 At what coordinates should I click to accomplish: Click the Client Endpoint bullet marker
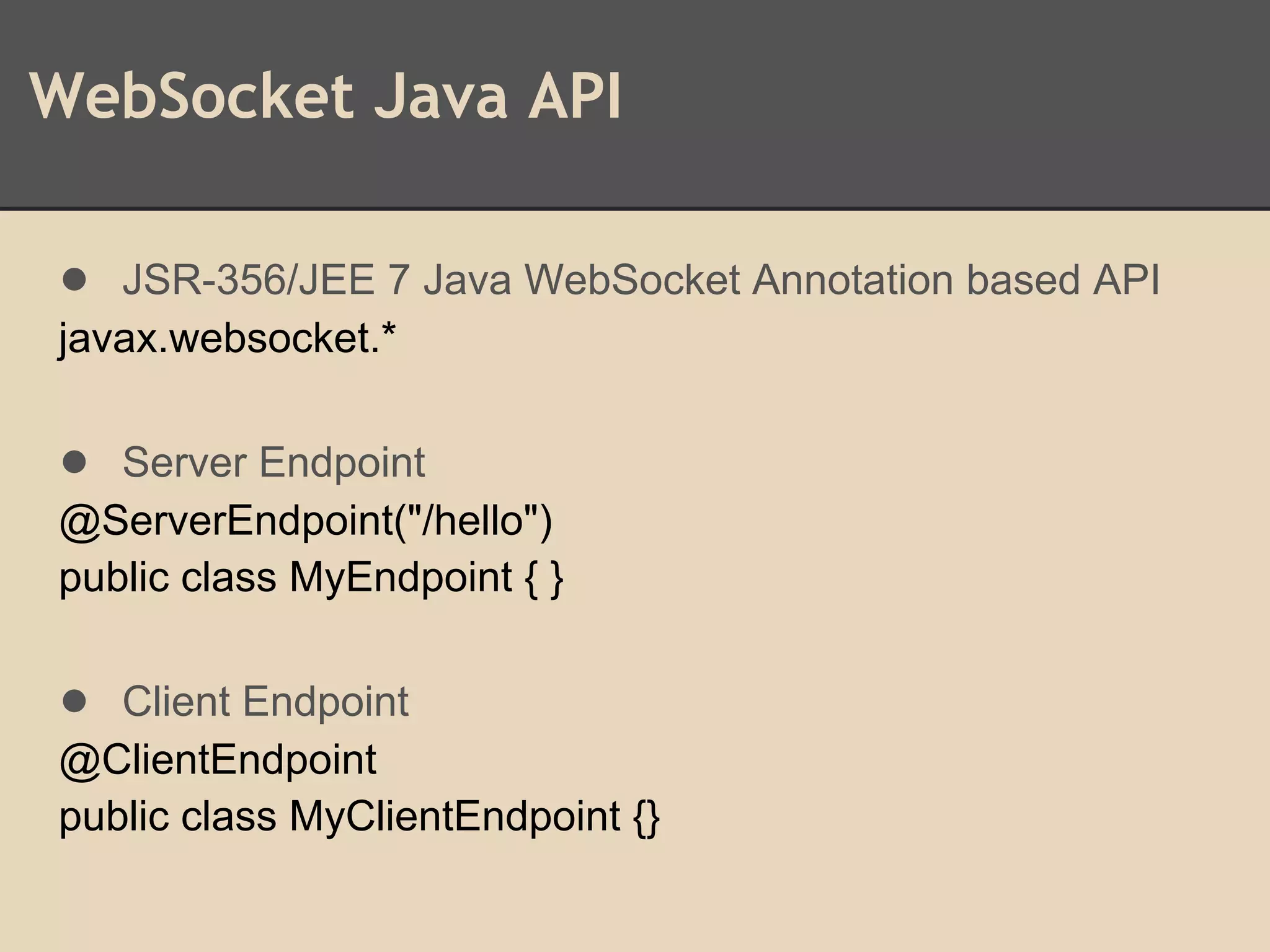click(x=74, y=701)
